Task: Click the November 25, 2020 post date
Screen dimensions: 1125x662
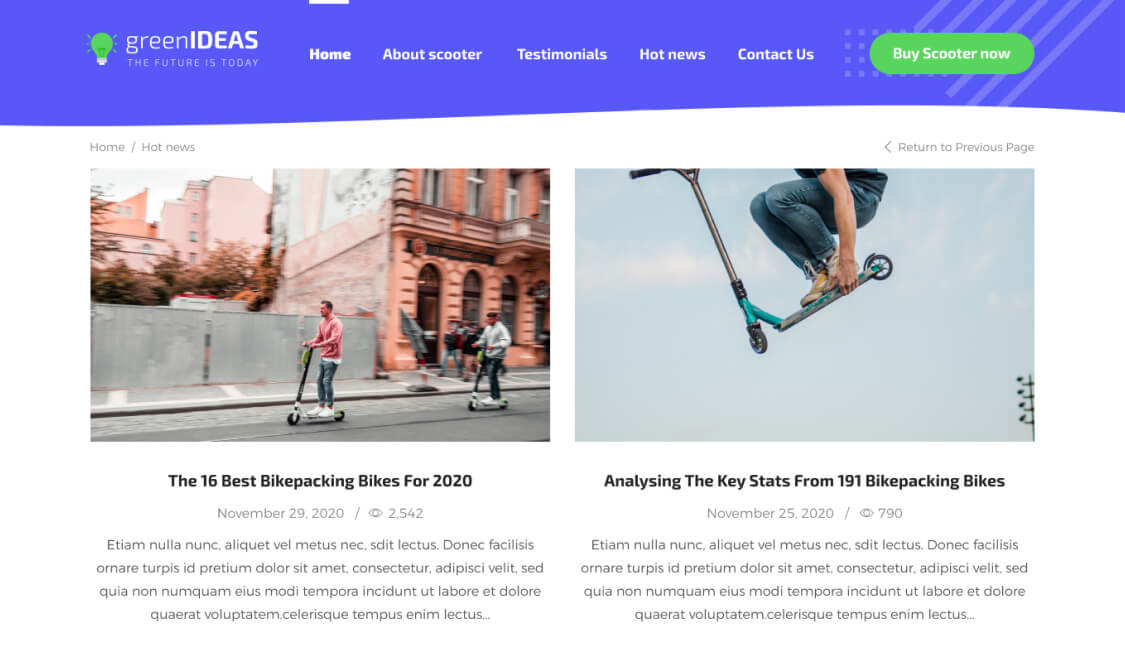Action: (x=770, y=514)
